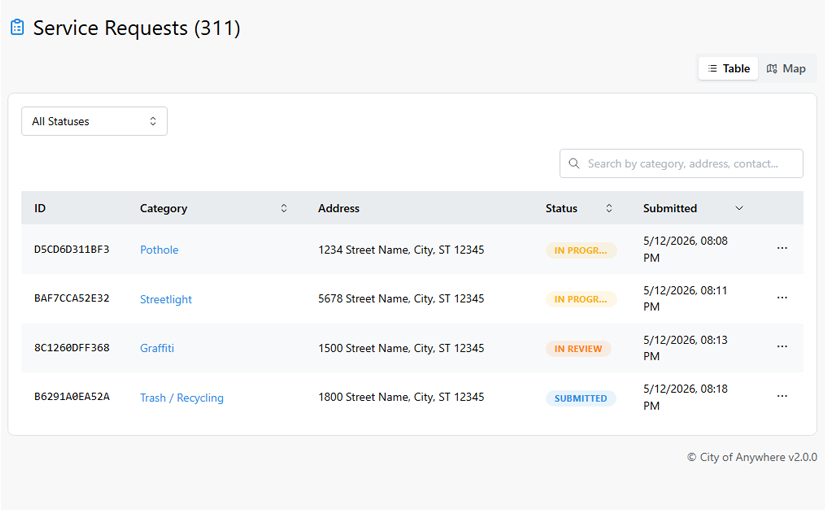Click the Address column header
Image resolution: width=825 pixels, height=510 pixels.
(x=339, y=208)
